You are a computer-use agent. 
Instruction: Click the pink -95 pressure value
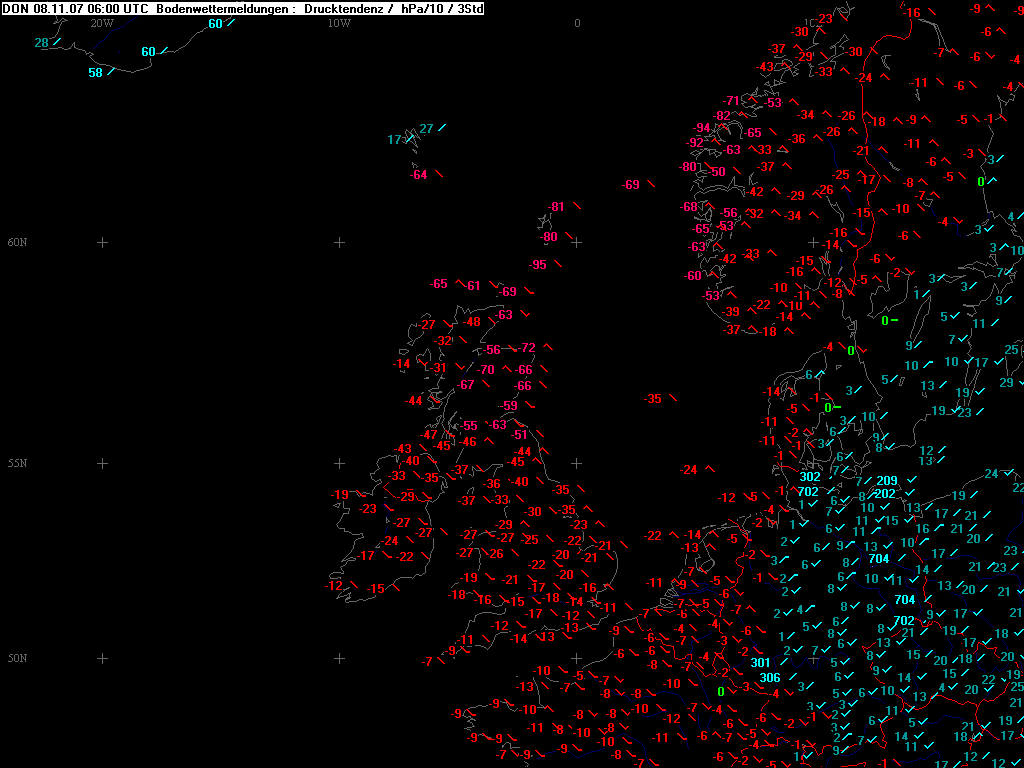(x=539, y=265)
